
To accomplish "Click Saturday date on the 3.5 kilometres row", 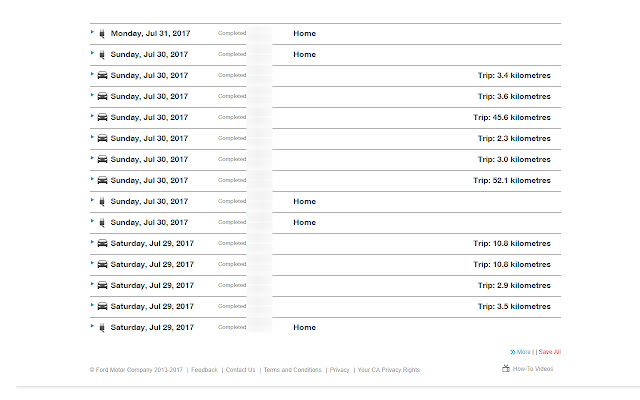I will [152, 307].
